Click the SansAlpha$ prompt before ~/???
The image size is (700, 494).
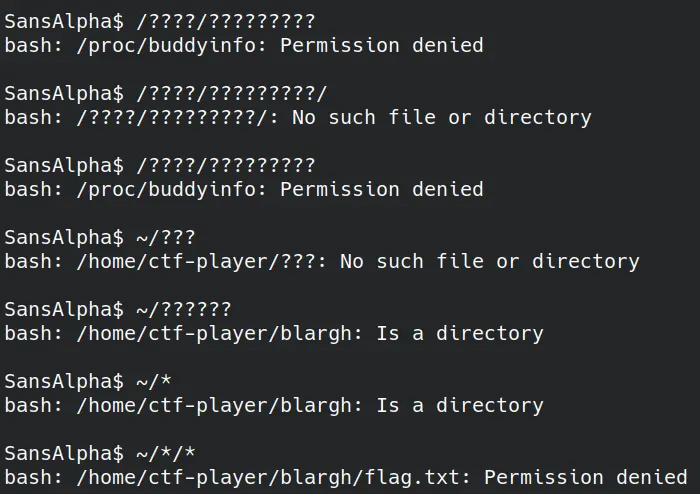tap(64, 237)
